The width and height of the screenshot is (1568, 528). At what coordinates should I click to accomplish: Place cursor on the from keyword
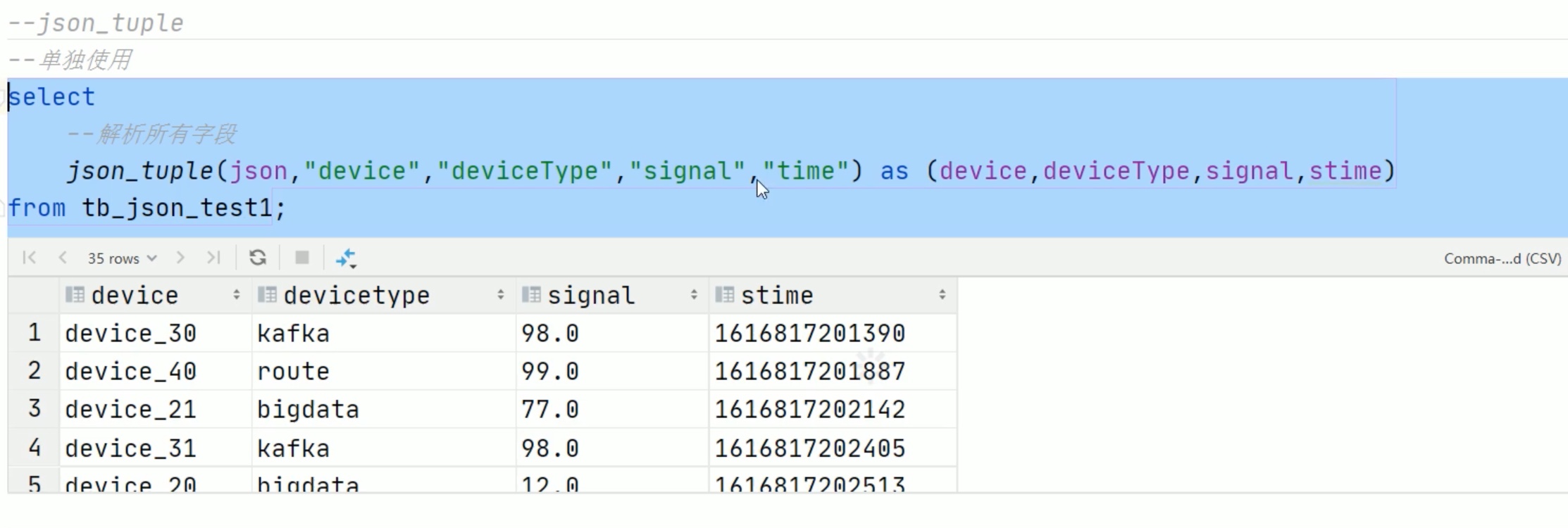pos(37,208)
